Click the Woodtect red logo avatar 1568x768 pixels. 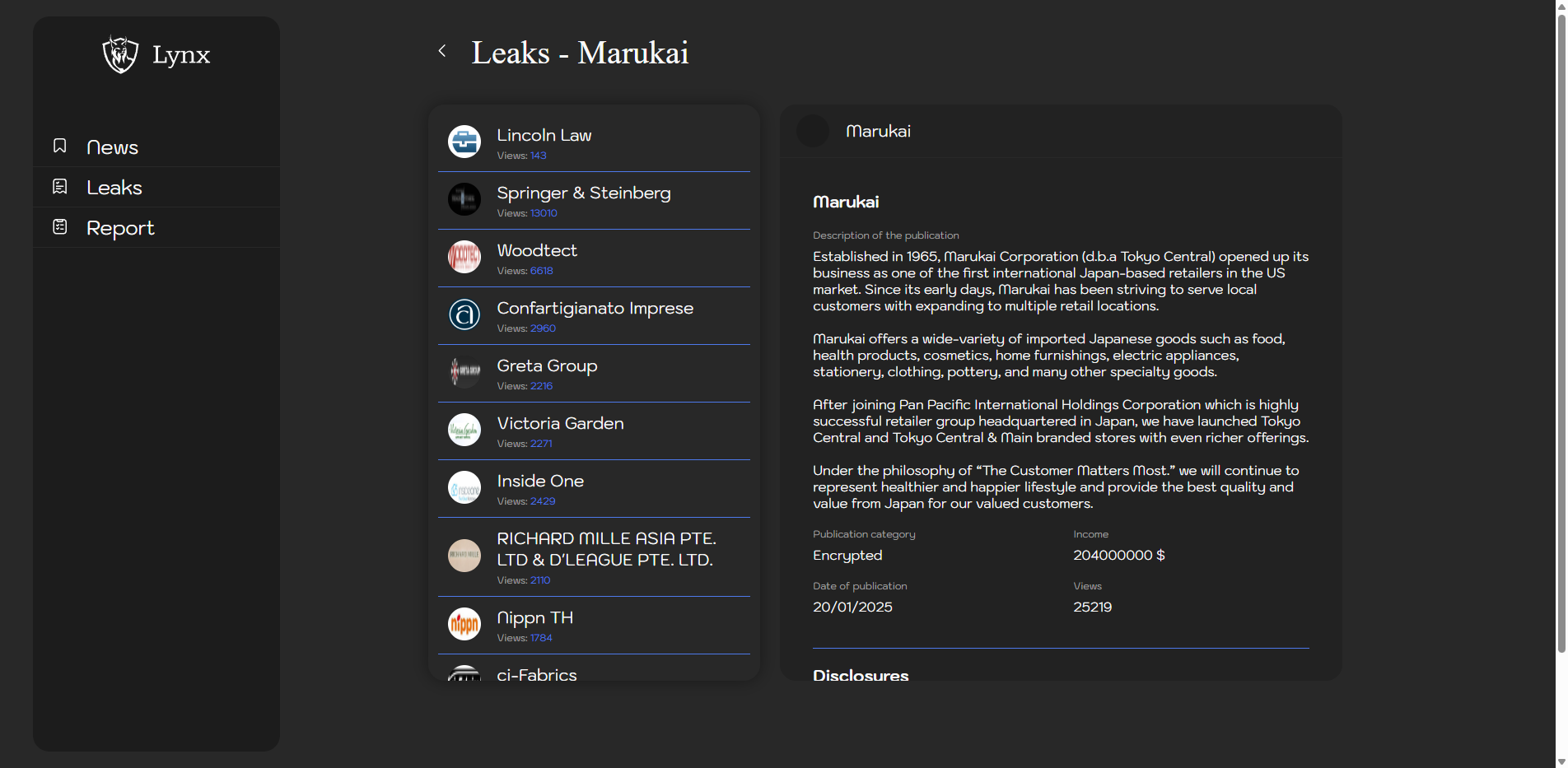click(x=464, y=257)
